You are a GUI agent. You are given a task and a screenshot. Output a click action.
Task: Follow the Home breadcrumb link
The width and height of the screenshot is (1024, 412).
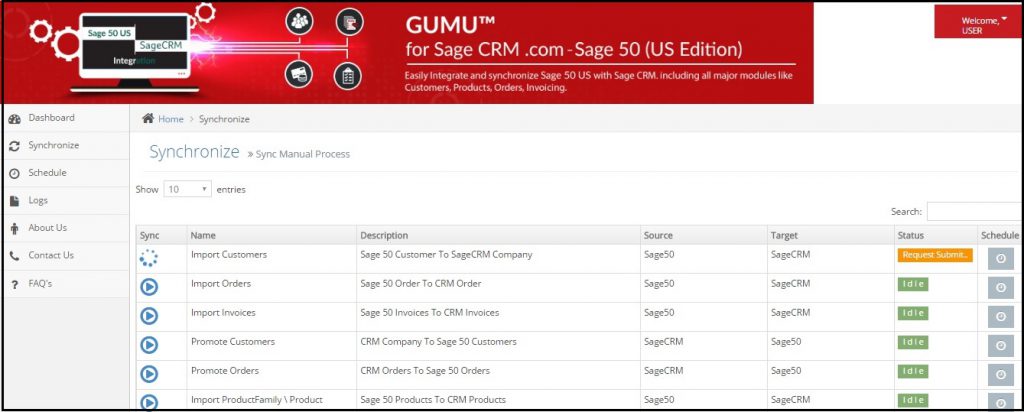coord(170,119)
